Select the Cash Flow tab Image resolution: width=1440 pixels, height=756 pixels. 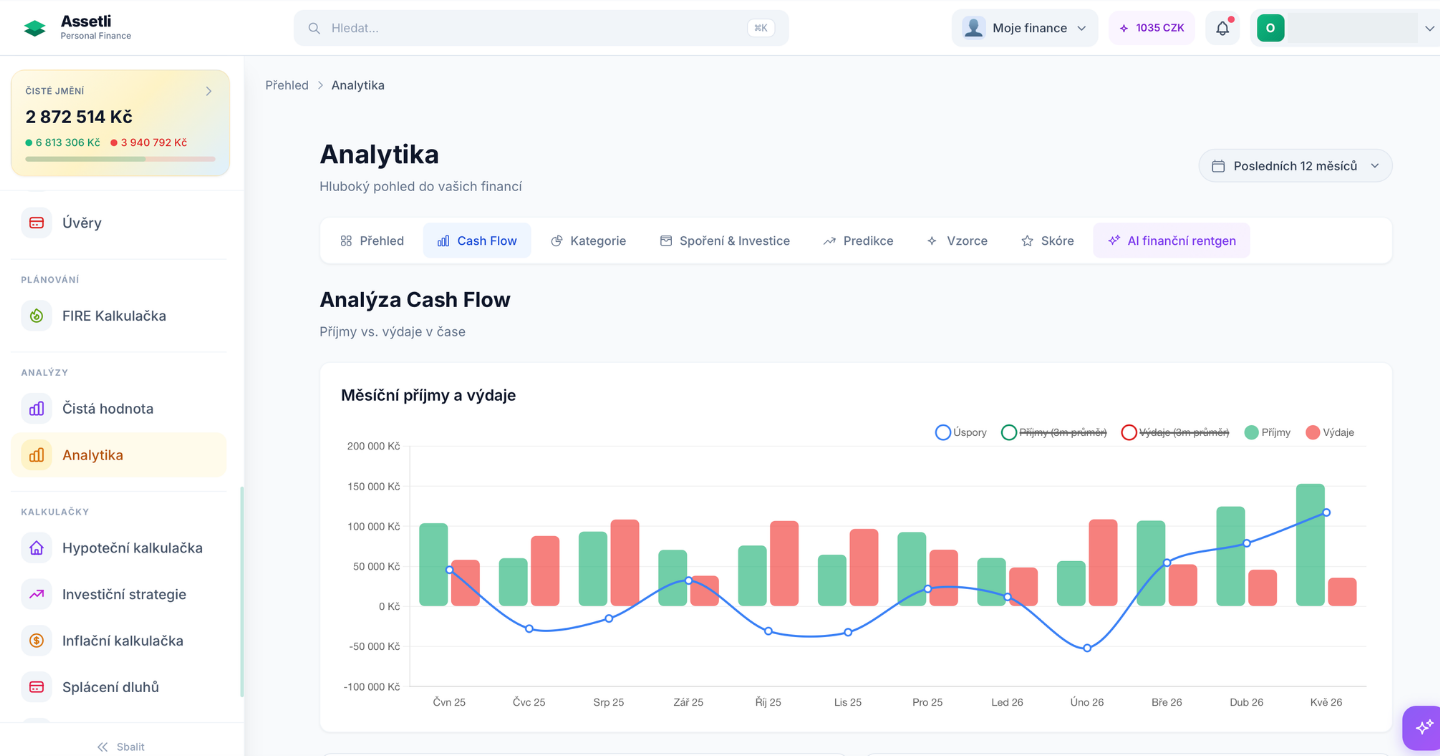click(477, 241)
